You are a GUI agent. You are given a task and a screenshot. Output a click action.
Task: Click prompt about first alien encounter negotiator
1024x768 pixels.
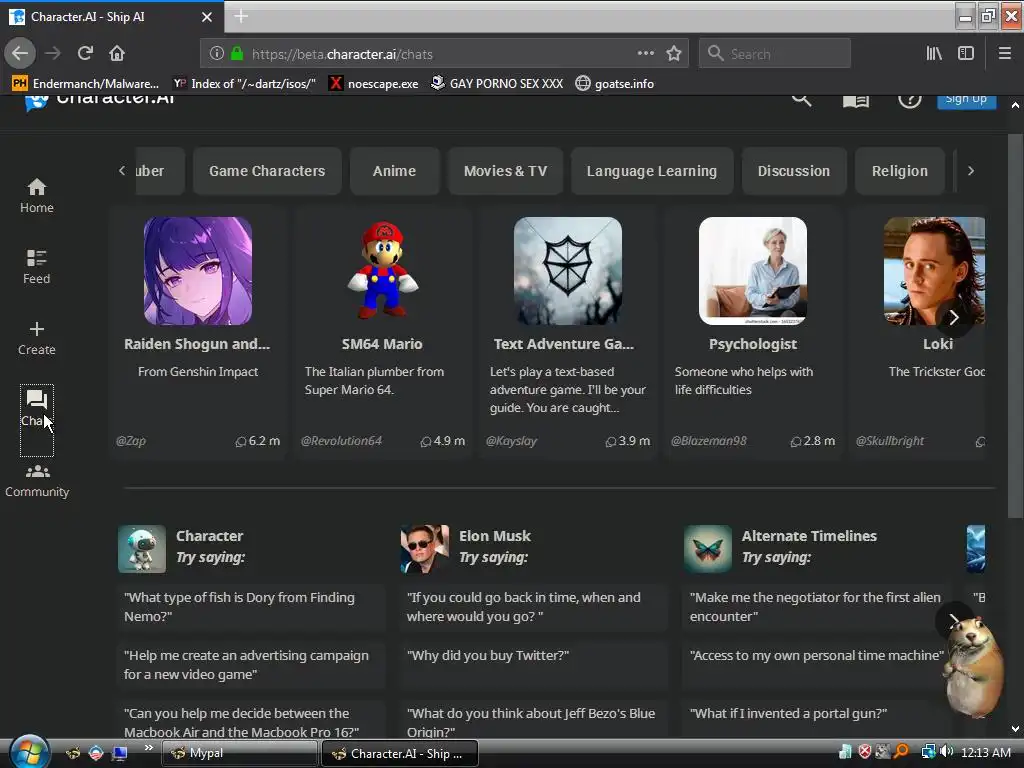pyautogui.click(x=816, y=607)
